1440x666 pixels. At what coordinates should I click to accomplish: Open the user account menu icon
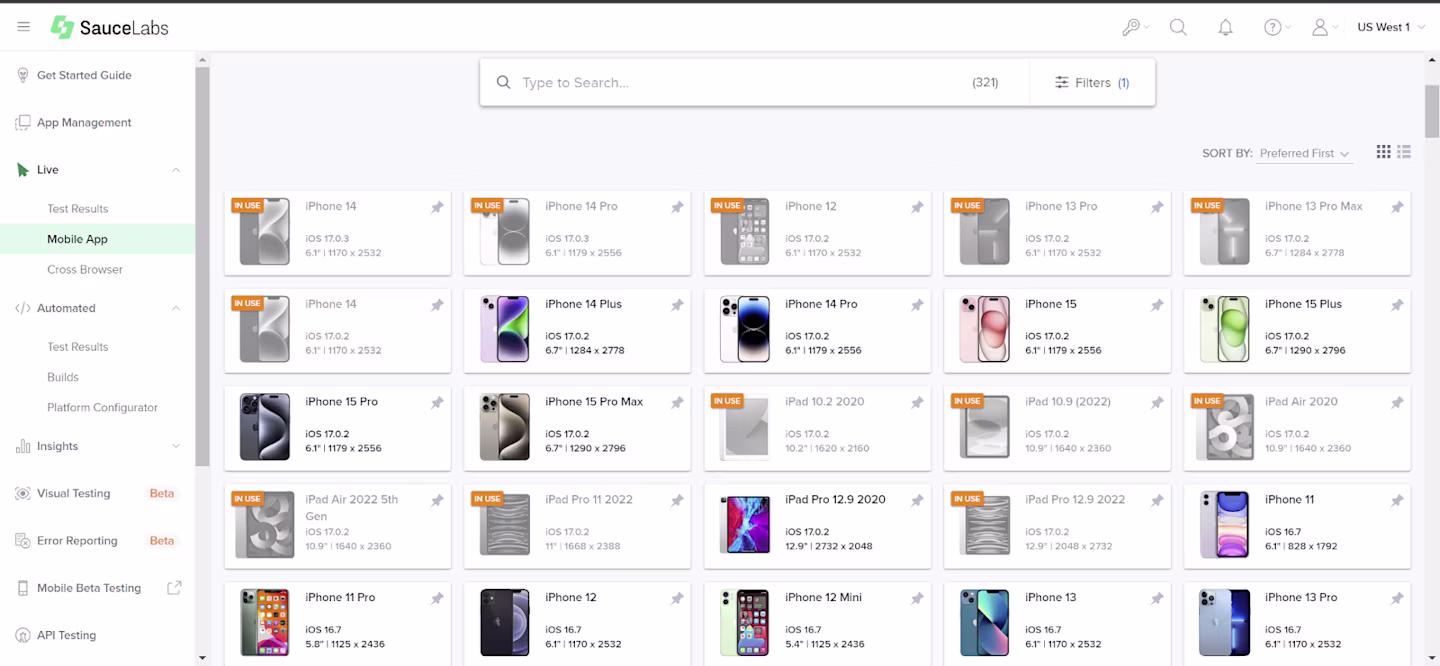(x=1320, y=28)
